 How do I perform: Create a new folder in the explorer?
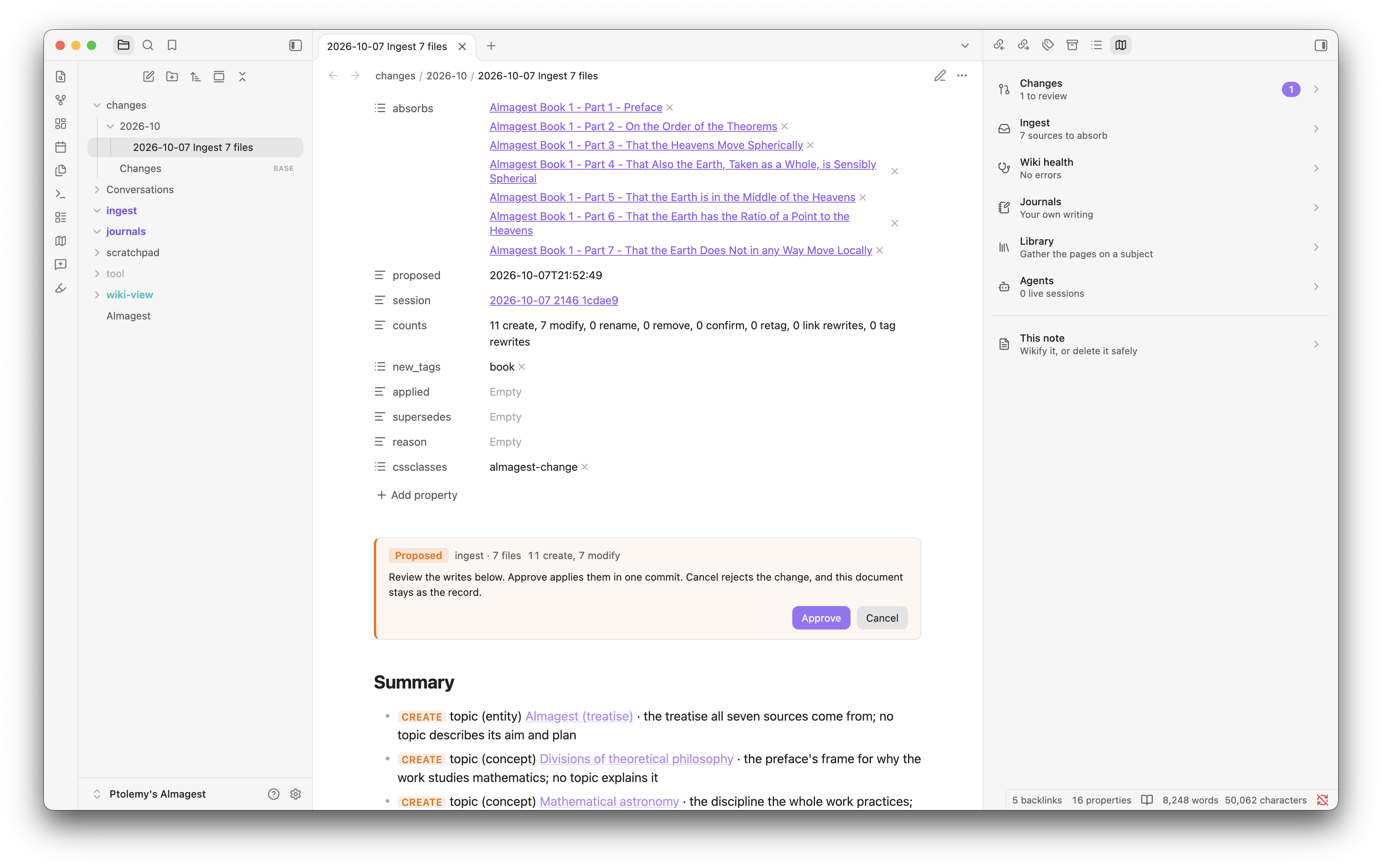pyautogui.click(x=172, y=76)
